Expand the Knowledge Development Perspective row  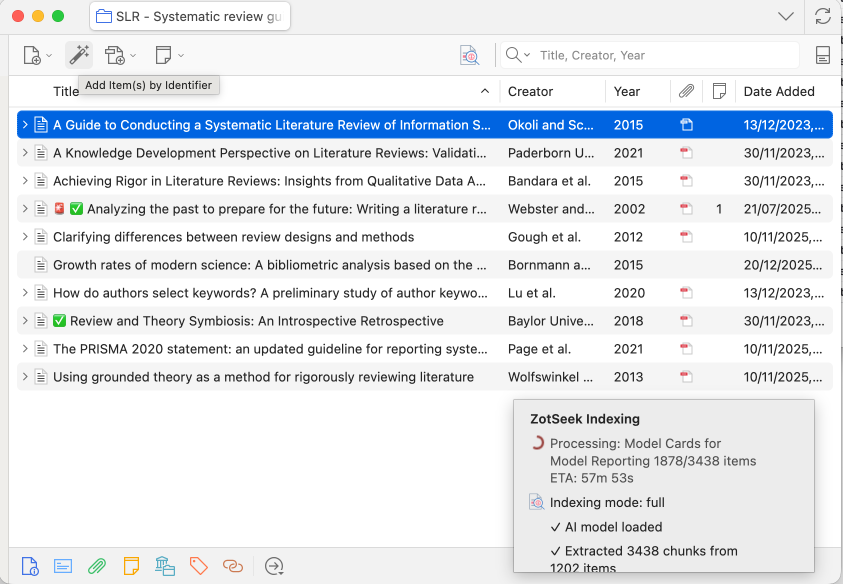point(25,153)
